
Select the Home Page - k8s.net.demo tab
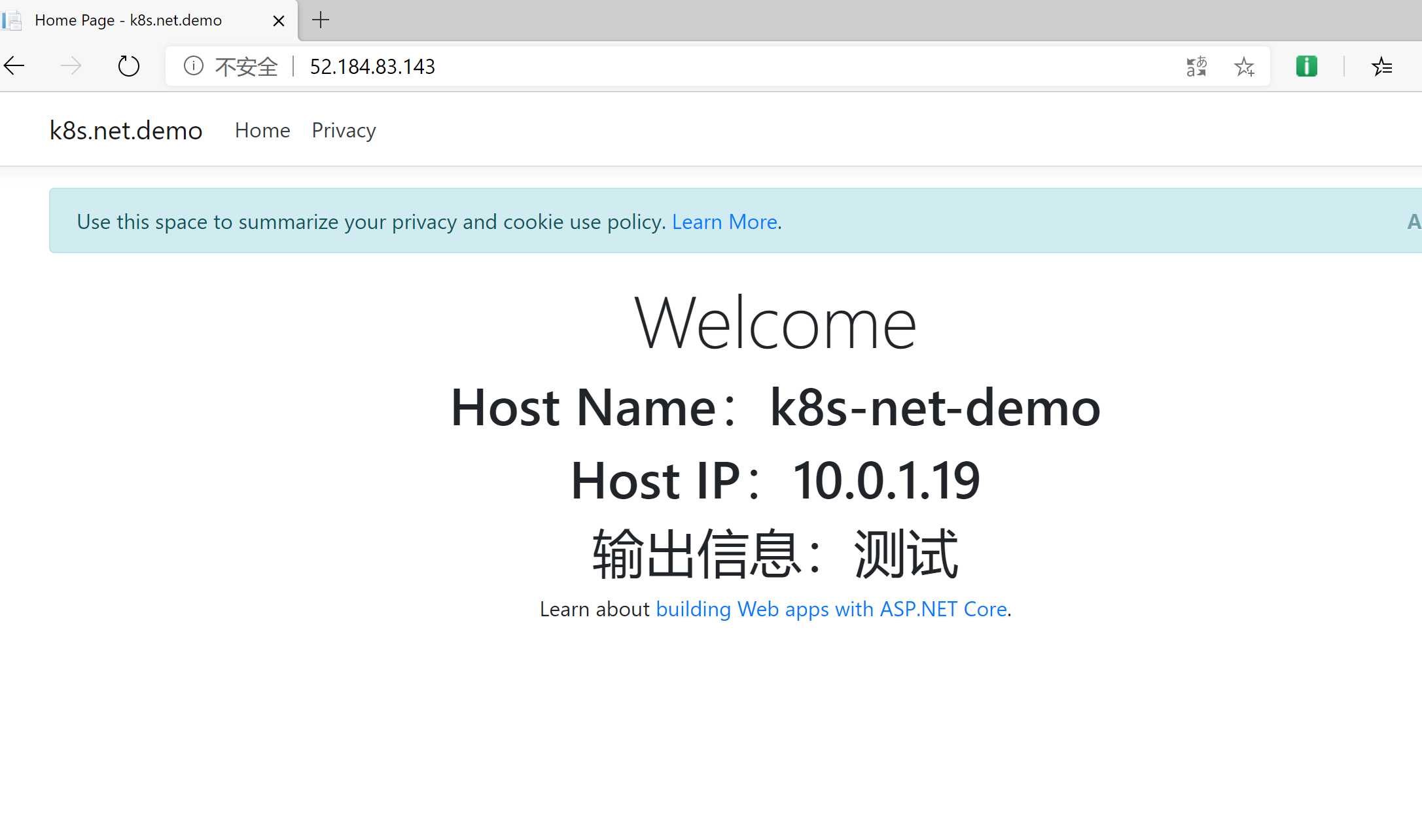148,20
